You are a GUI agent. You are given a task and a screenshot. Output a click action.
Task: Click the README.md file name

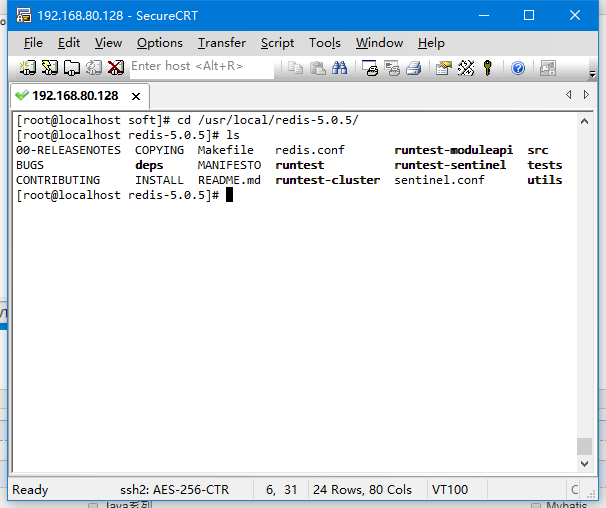point(229,180)
